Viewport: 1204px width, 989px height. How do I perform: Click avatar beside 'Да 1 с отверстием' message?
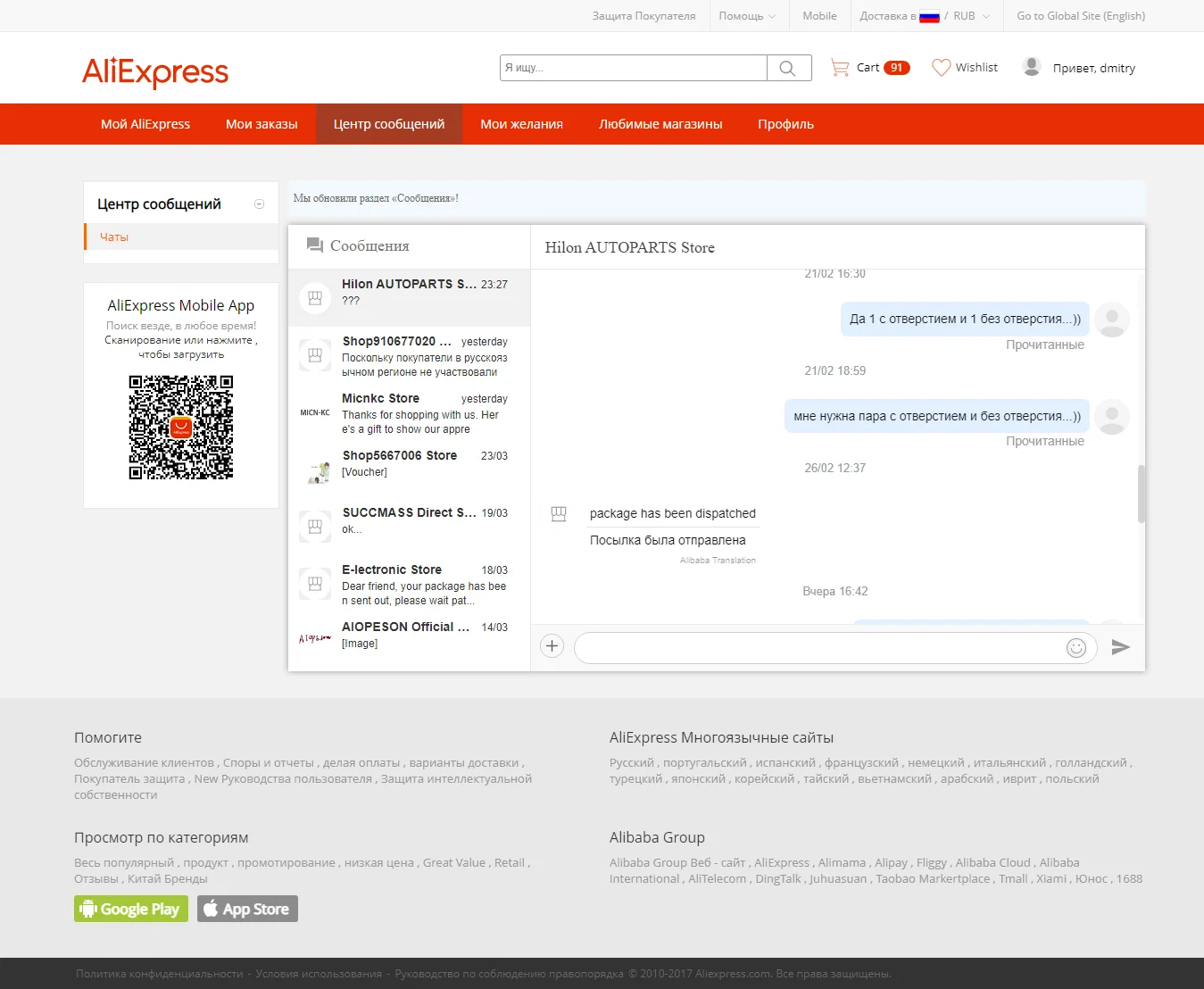(x=1112, y=320)
